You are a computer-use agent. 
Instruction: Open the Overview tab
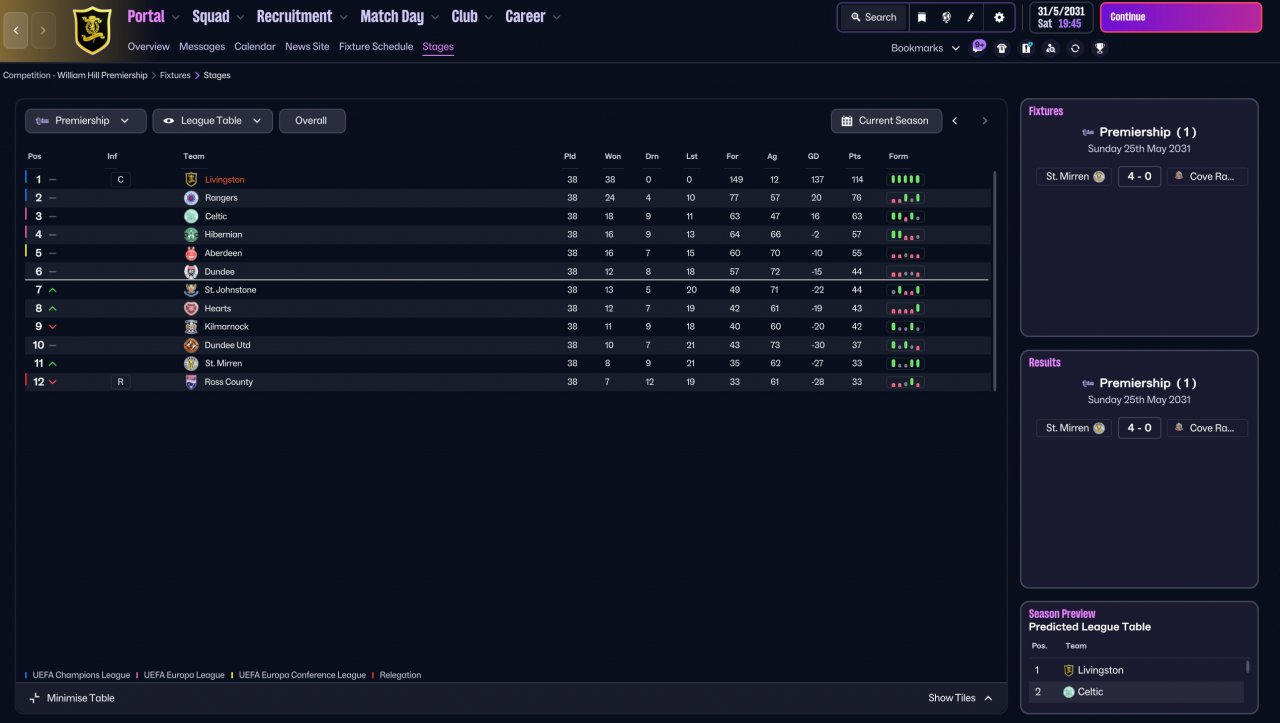pos(149,47)
